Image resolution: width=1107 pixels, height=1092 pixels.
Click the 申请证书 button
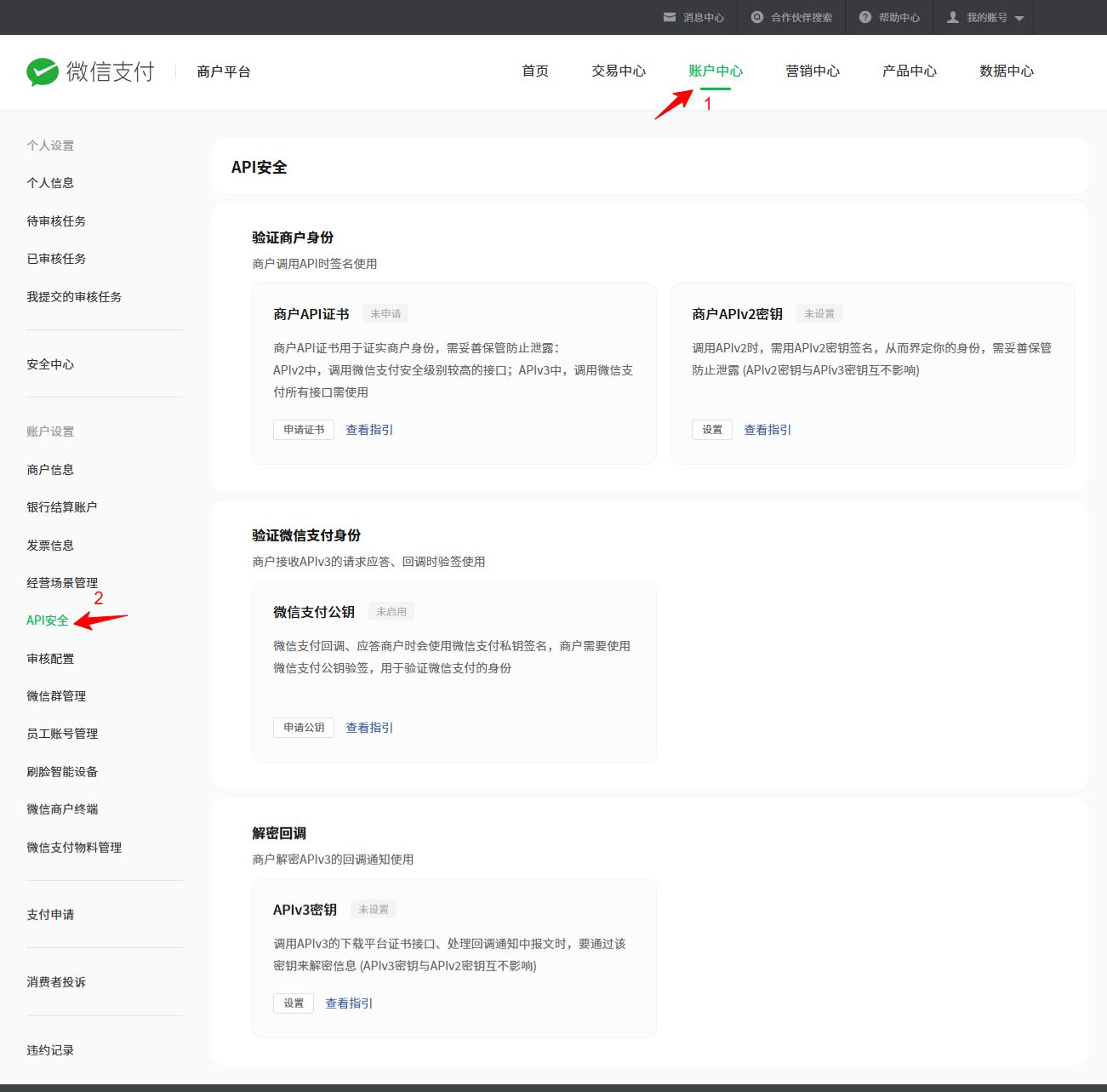pos(304,430)
